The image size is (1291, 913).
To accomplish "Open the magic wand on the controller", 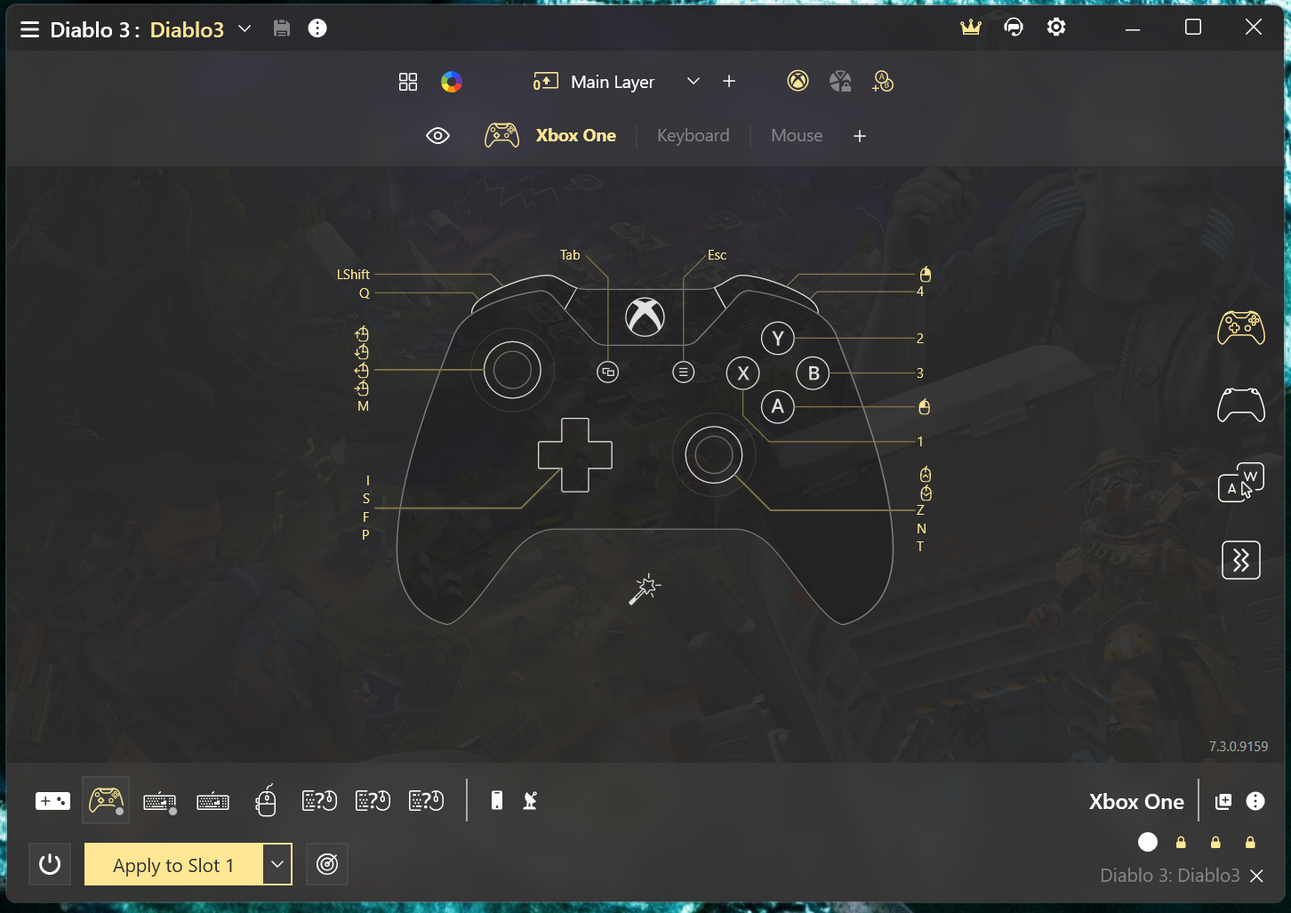I will point(644,589).
